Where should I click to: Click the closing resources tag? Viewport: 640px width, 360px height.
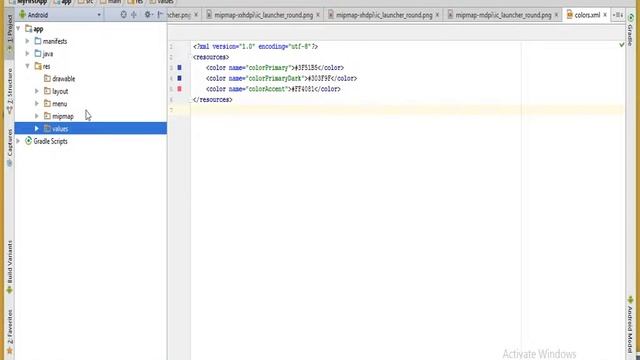(213, 100)
